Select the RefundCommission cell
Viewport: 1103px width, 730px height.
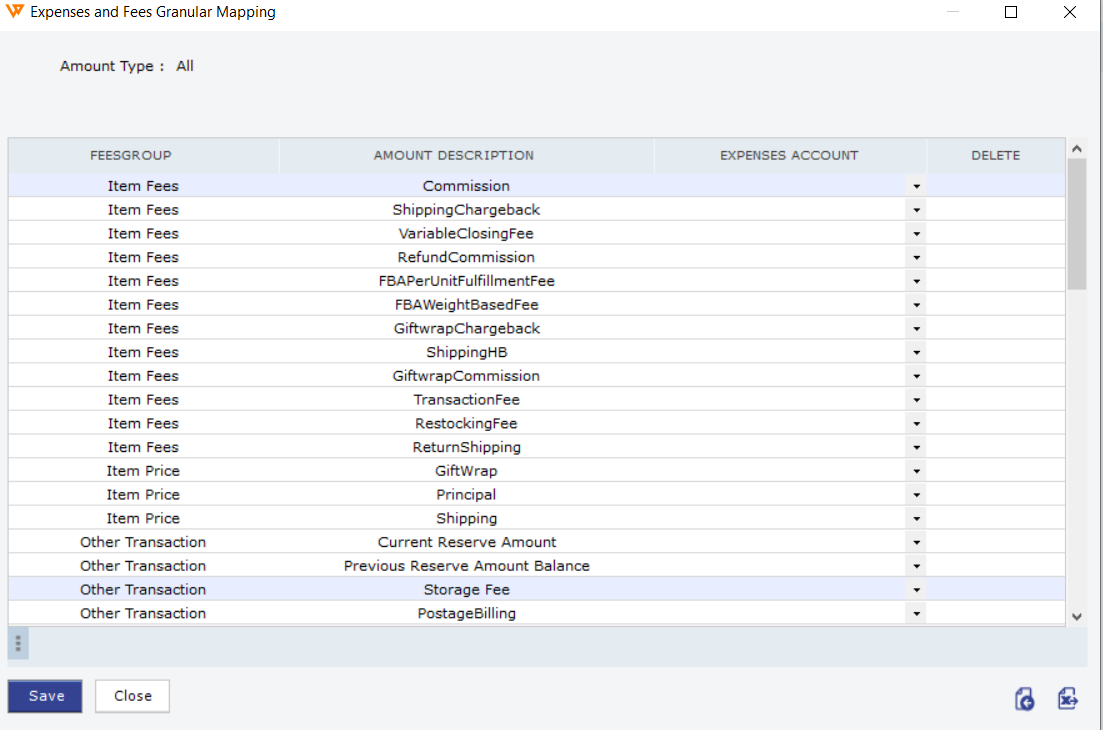466,257
